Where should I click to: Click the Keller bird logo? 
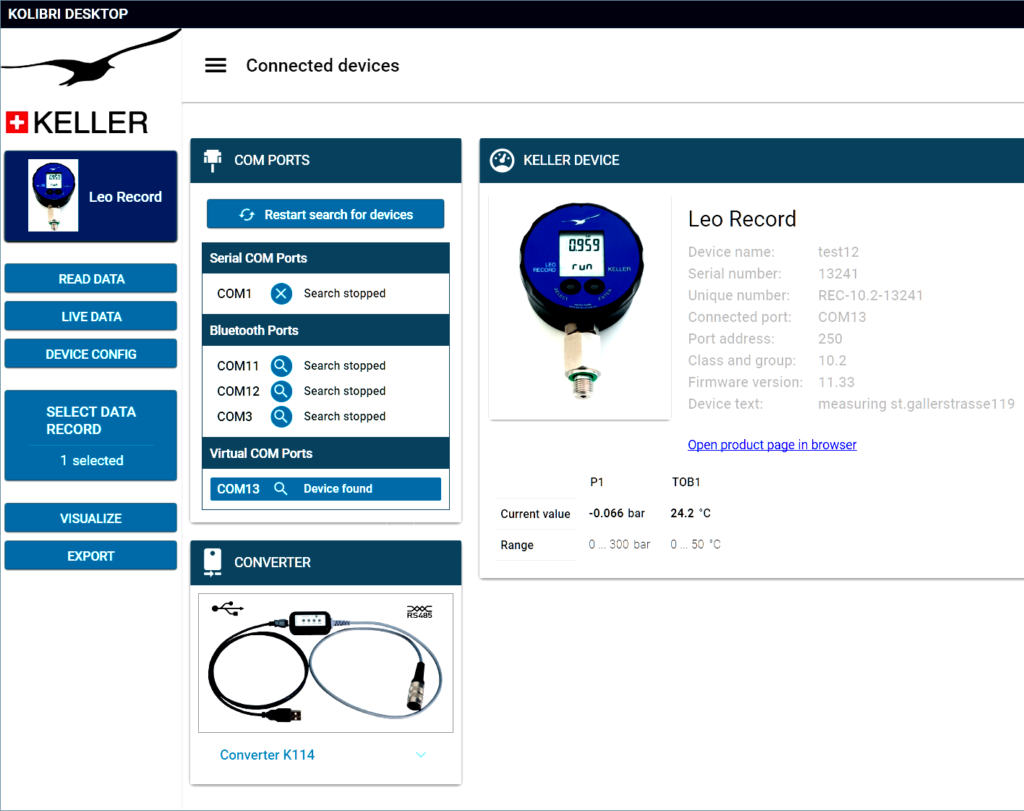pyautogui.click(x=91, y=57)
